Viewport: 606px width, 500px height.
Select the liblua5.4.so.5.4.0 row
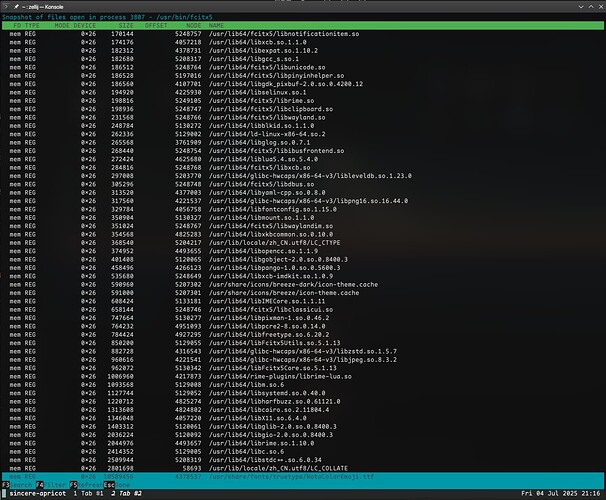(303, 159)
